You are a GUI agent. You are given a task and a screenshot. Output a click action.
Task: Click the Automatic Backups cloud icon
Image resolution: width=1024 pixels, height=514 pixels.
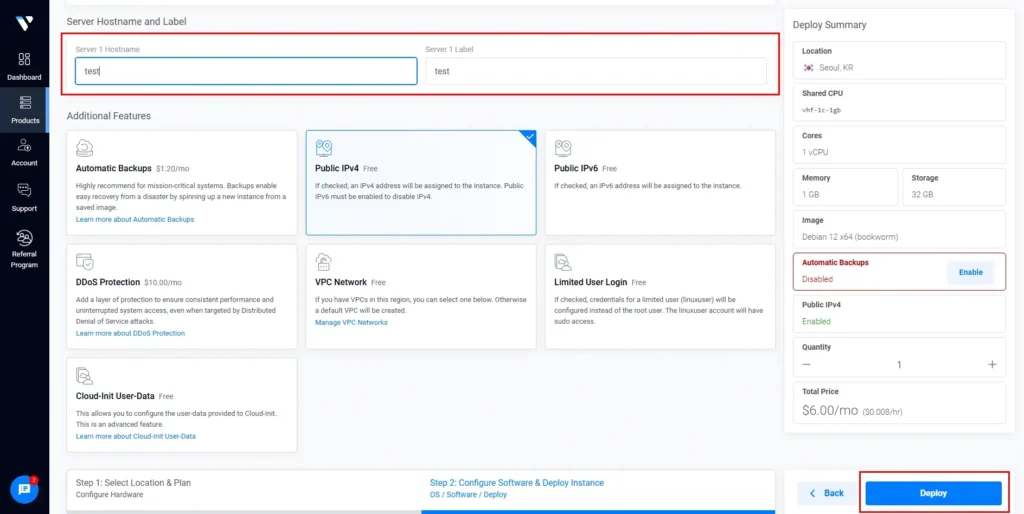[x=85, y=148]
